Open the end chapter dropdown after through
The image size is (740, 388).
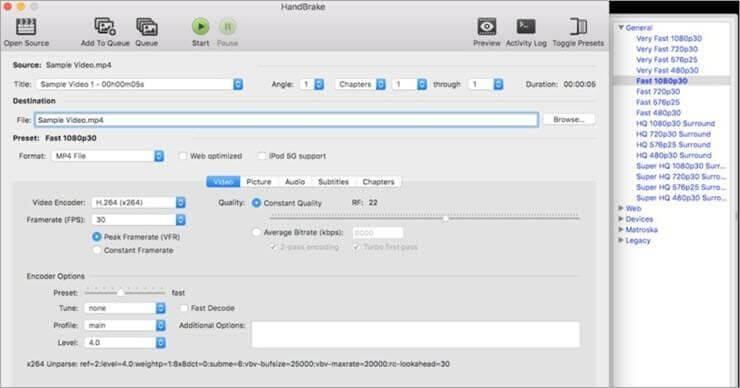pos(486,84)
